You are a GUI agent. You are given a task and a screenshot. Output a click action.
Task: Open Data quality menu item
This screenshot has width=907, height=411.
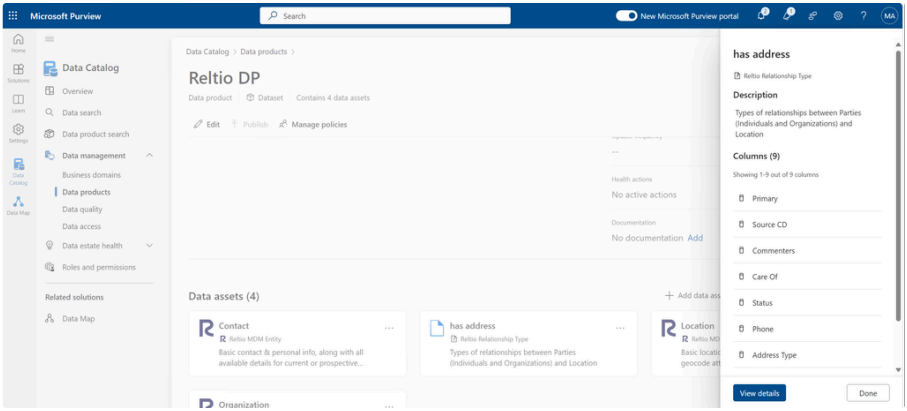click(82, 209)
